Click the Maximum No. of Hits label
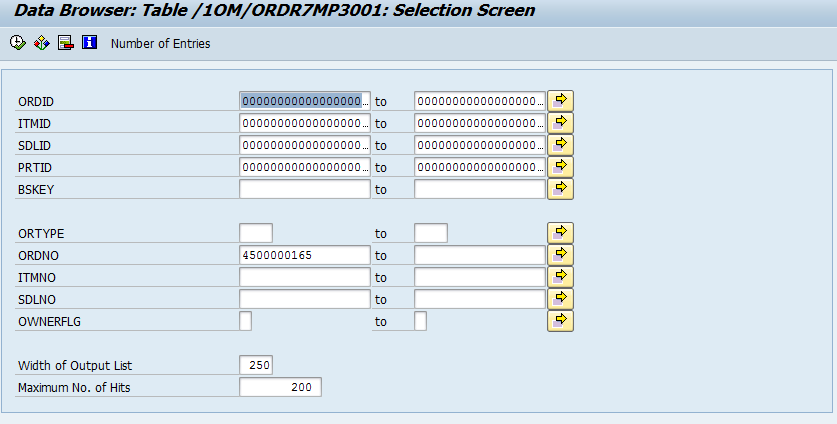The image size is (837, 424). click(74, 388)
